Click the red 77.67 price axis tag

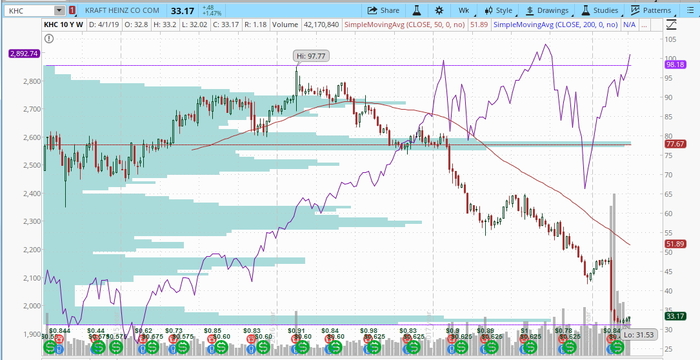[675, 144]
